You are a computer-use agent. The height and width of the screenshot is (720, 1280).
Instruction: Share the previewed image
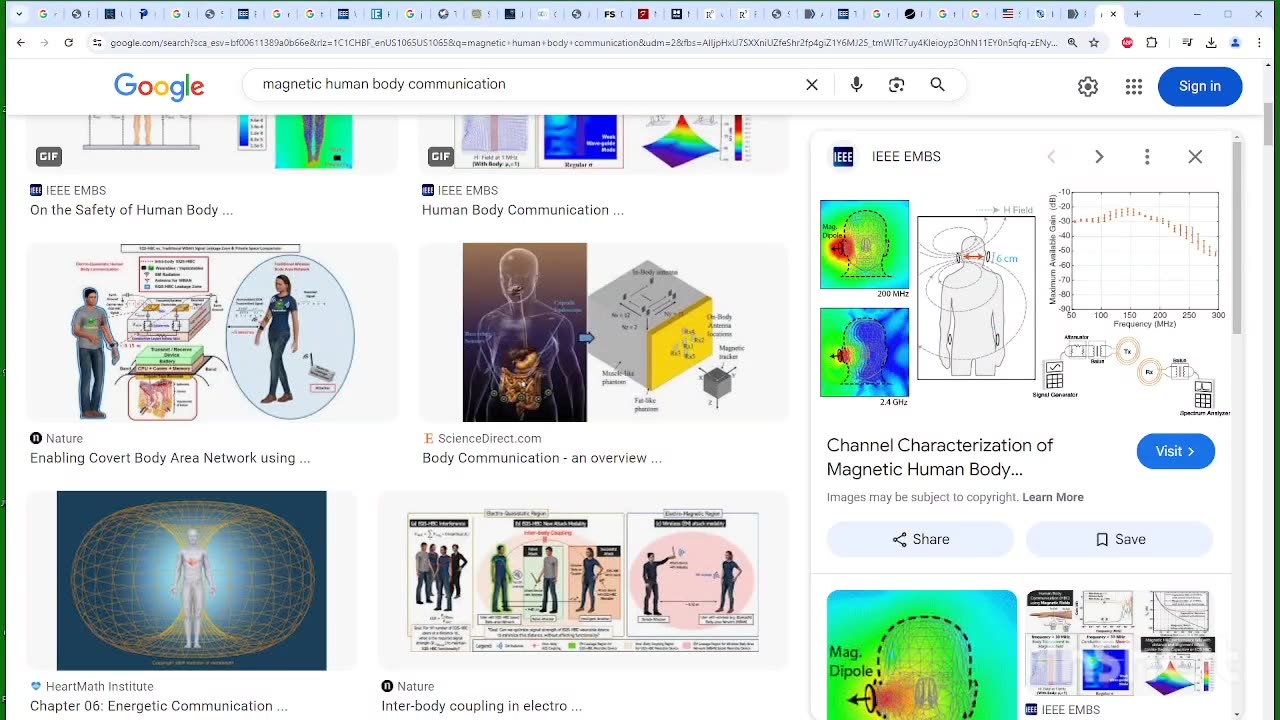click(x=920, y=539)
